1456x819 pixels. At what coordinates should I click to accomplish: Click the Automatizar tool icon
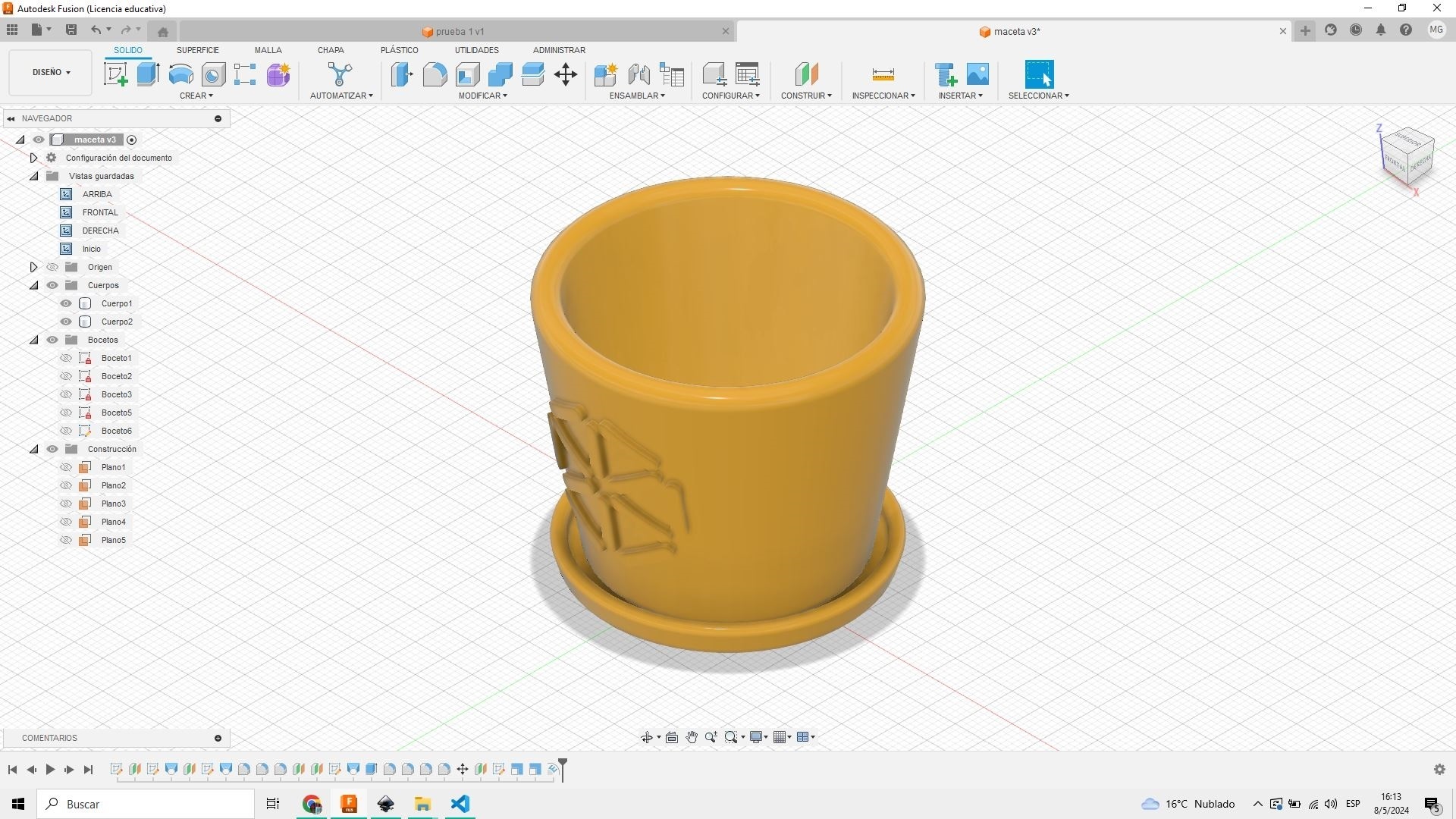click(340, 74)
